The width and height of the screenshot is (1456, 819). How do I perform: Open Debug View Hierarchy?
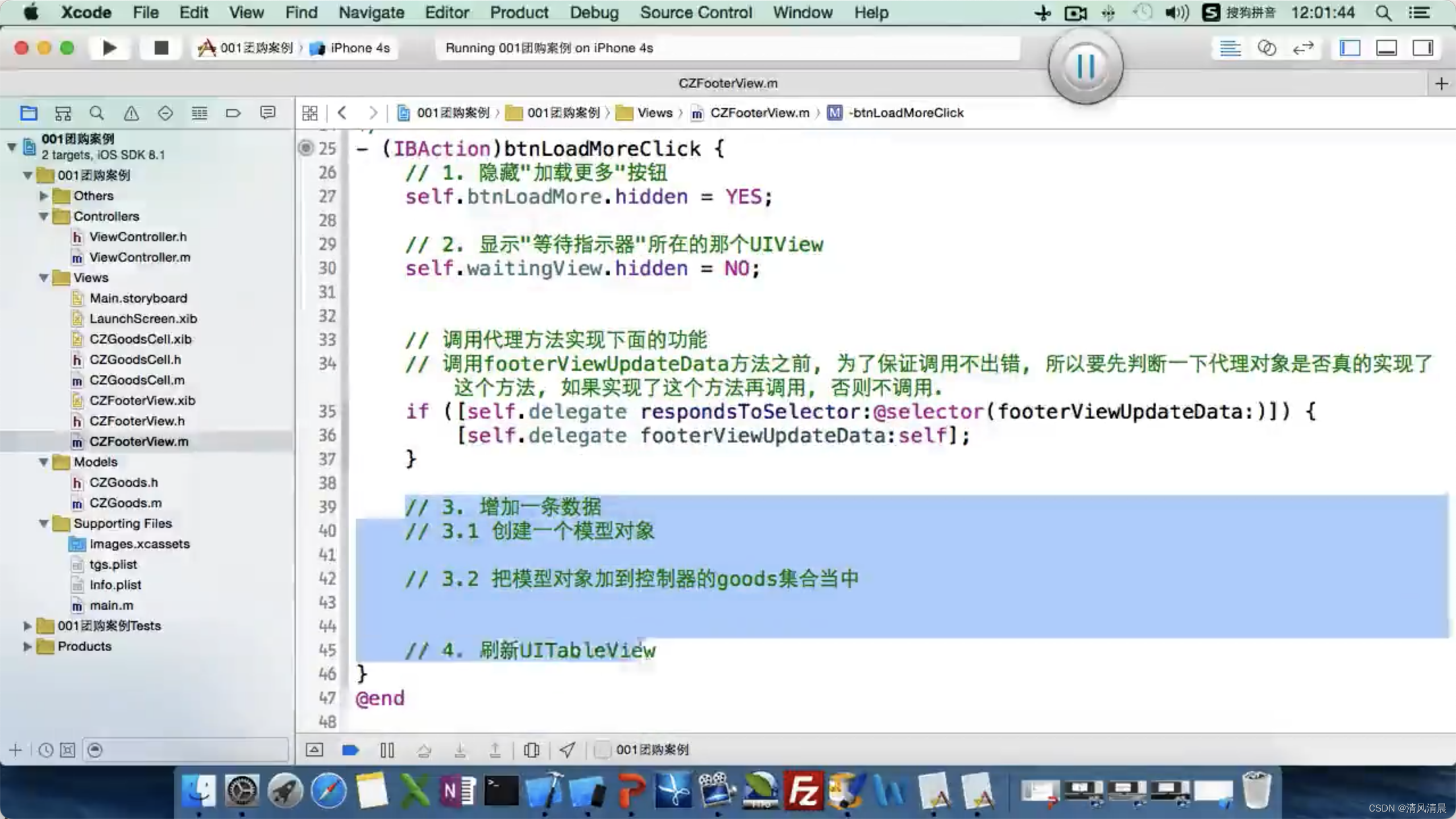pyautogui.click(x=531, y=750)
